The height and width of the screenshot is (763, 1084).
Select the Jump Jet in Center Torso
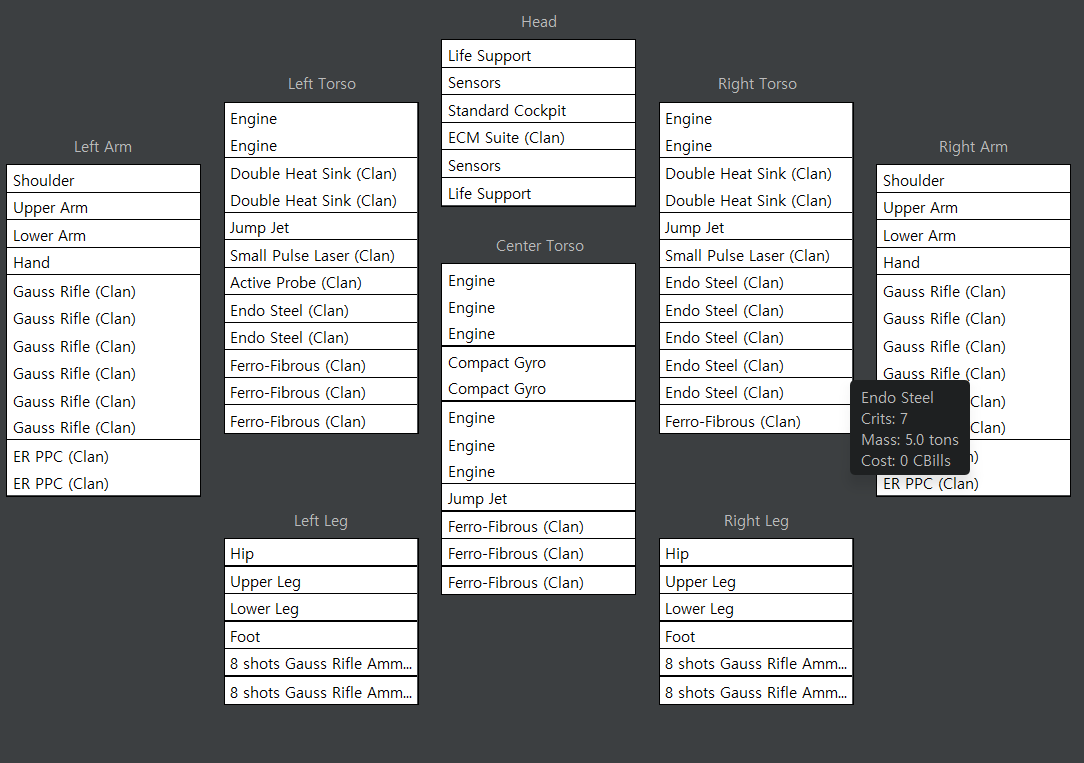pos(538,498)
